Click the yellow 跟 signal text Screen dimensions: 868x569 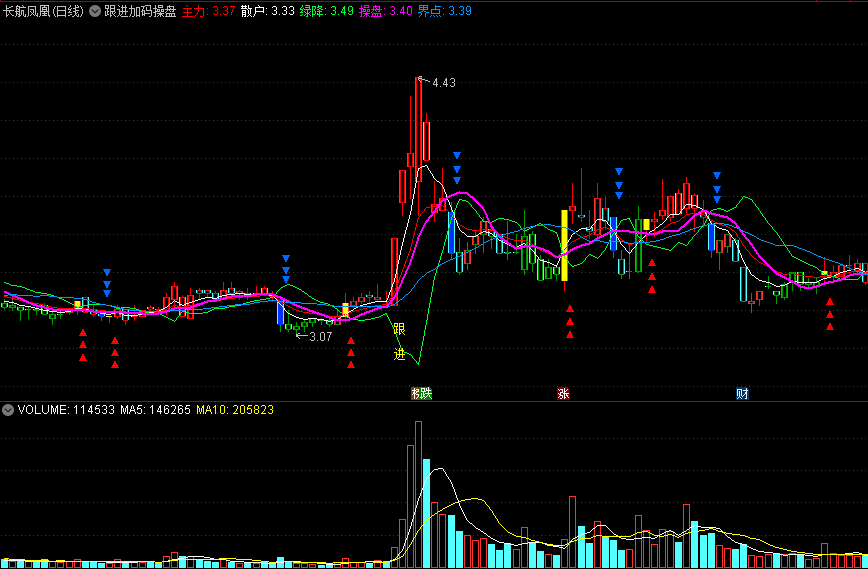click(399, 329)
